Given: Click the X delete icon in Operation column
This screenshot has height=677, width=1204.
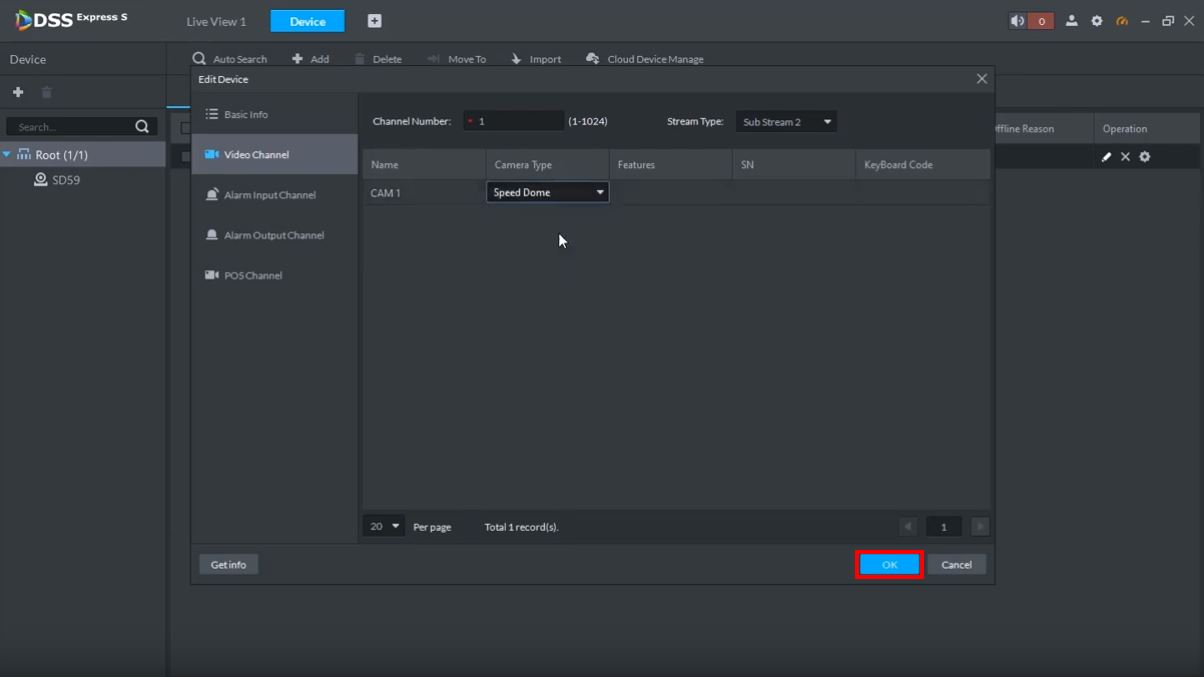Looking at the screenshot, I should tap(1125, 157).
